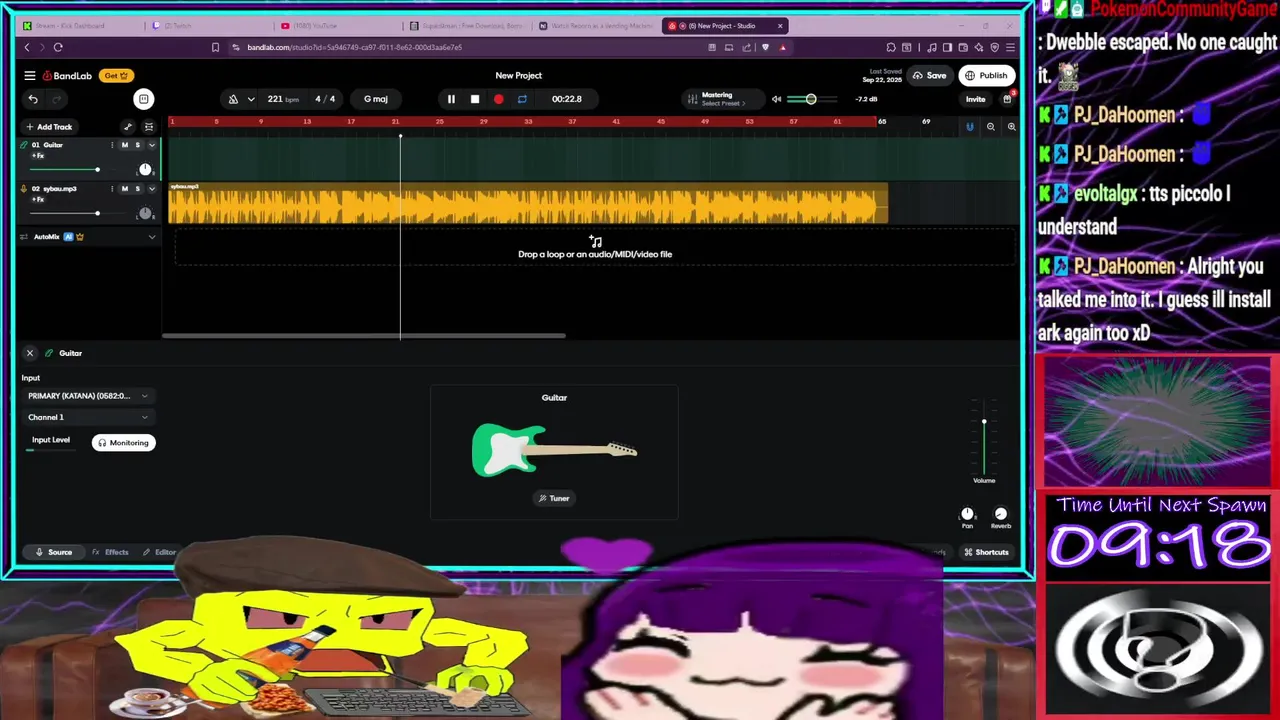The image size is (1280, 720).
Task: Switch to the Editor tab
Action: click(x=159, y=552)
